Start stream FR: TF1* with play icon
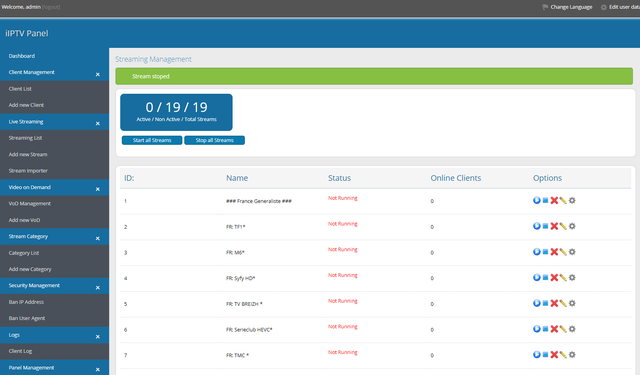640x375 pixels. pyautogui.click(x=536, y=226)
